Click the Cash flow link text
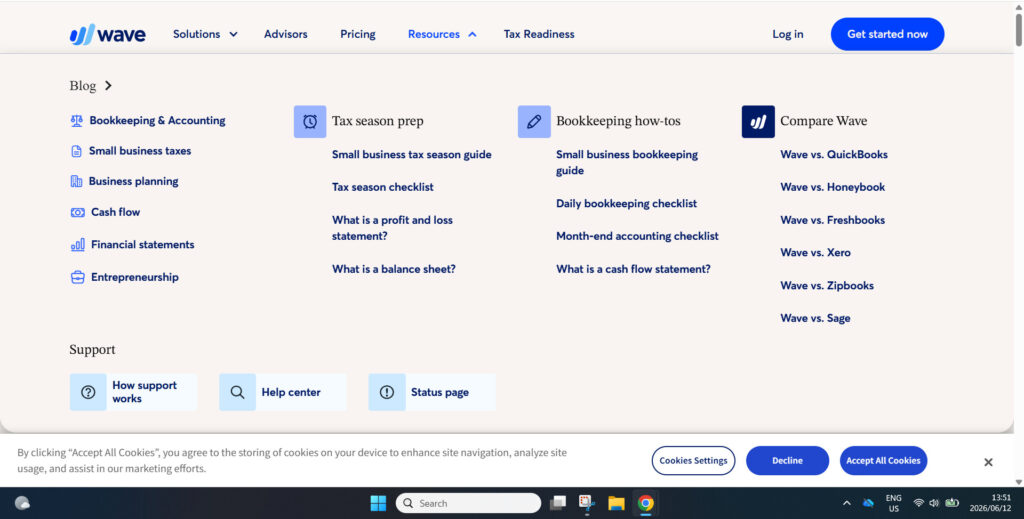1024x519 pixels. [116, 212]
